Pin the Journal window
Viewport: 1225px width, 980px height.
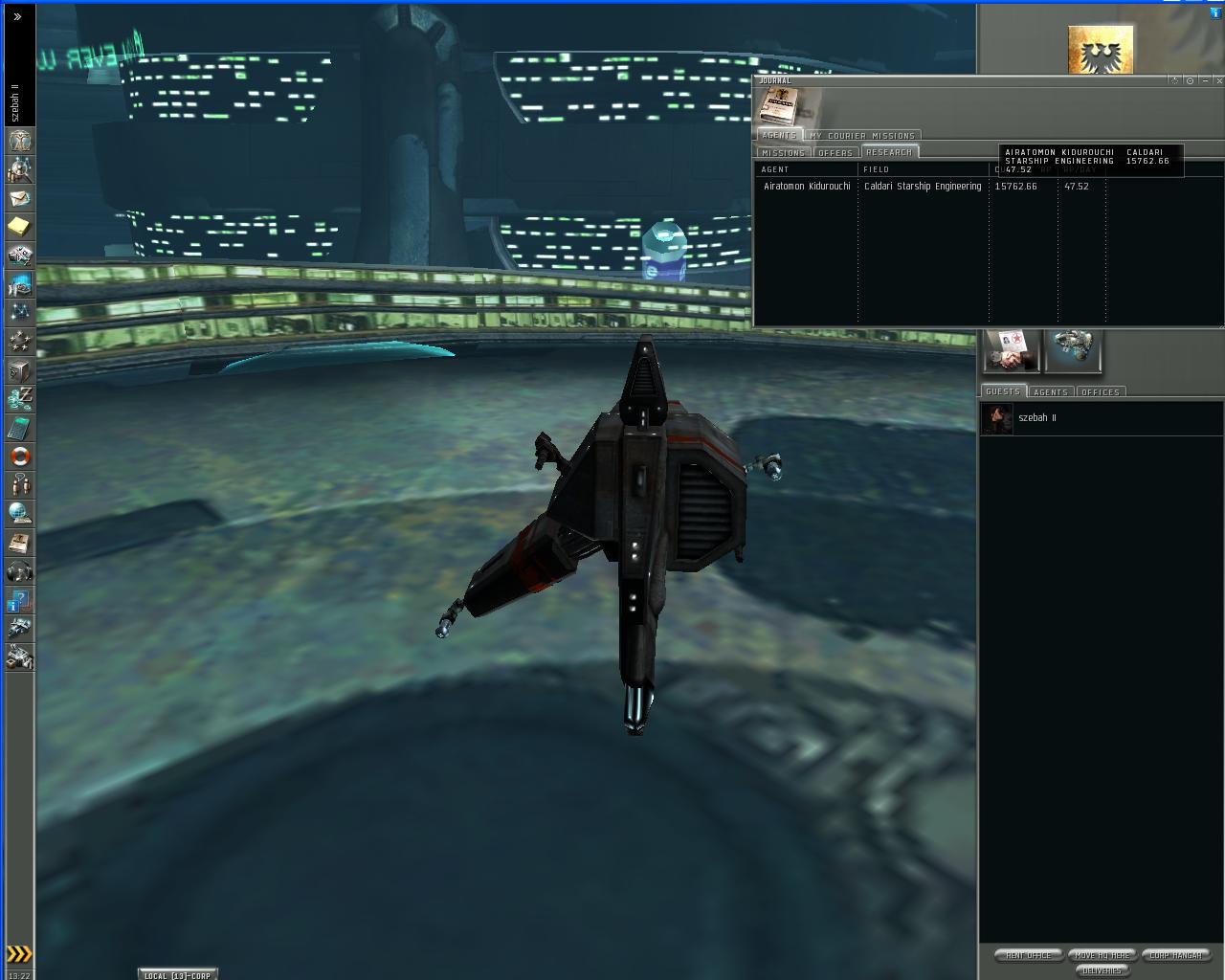pyautogui.click(x=1175, y=80)
